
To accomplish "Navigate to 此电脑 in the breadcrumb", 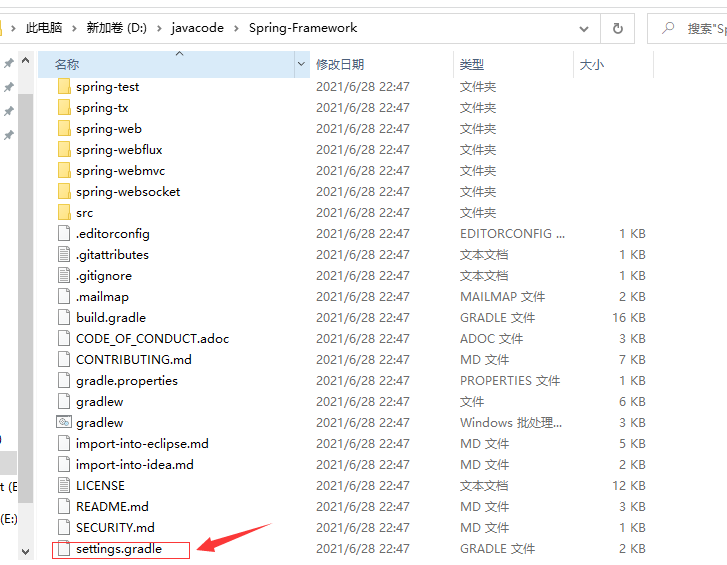I will click(x=44, y=28).
